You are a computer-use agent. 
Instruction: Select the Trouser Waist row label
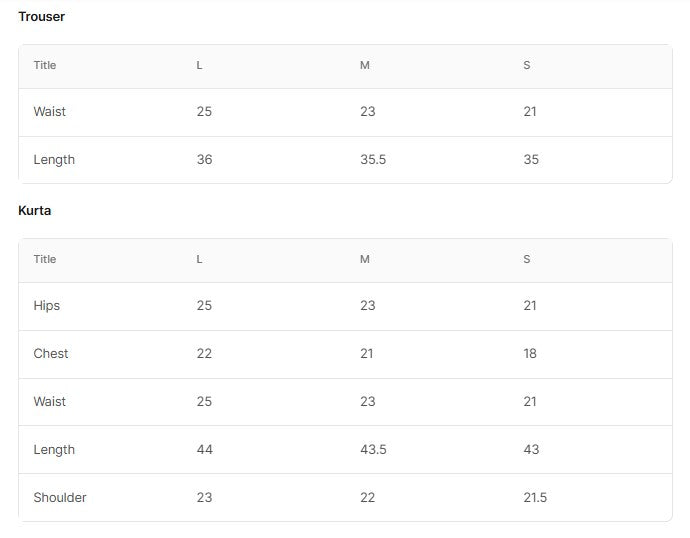(50, 112)
